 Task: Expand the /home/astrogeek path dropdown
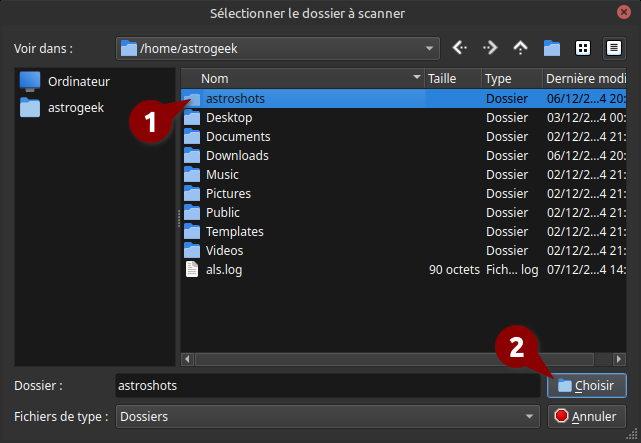pyautogui.click(x=278, y=48)
